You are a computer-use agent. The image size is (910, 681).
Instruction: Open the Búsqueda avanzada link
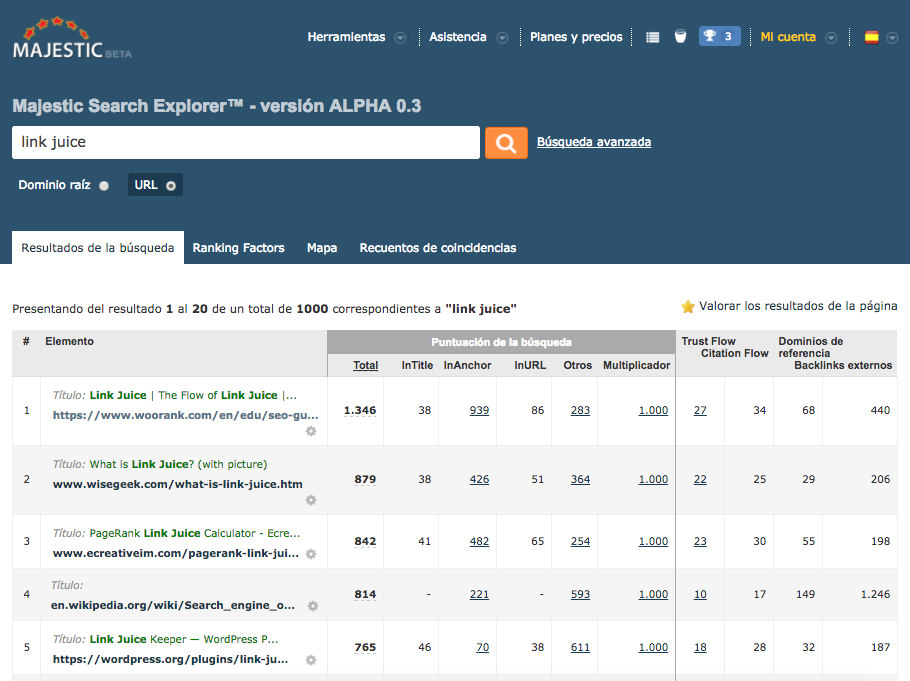594,142
